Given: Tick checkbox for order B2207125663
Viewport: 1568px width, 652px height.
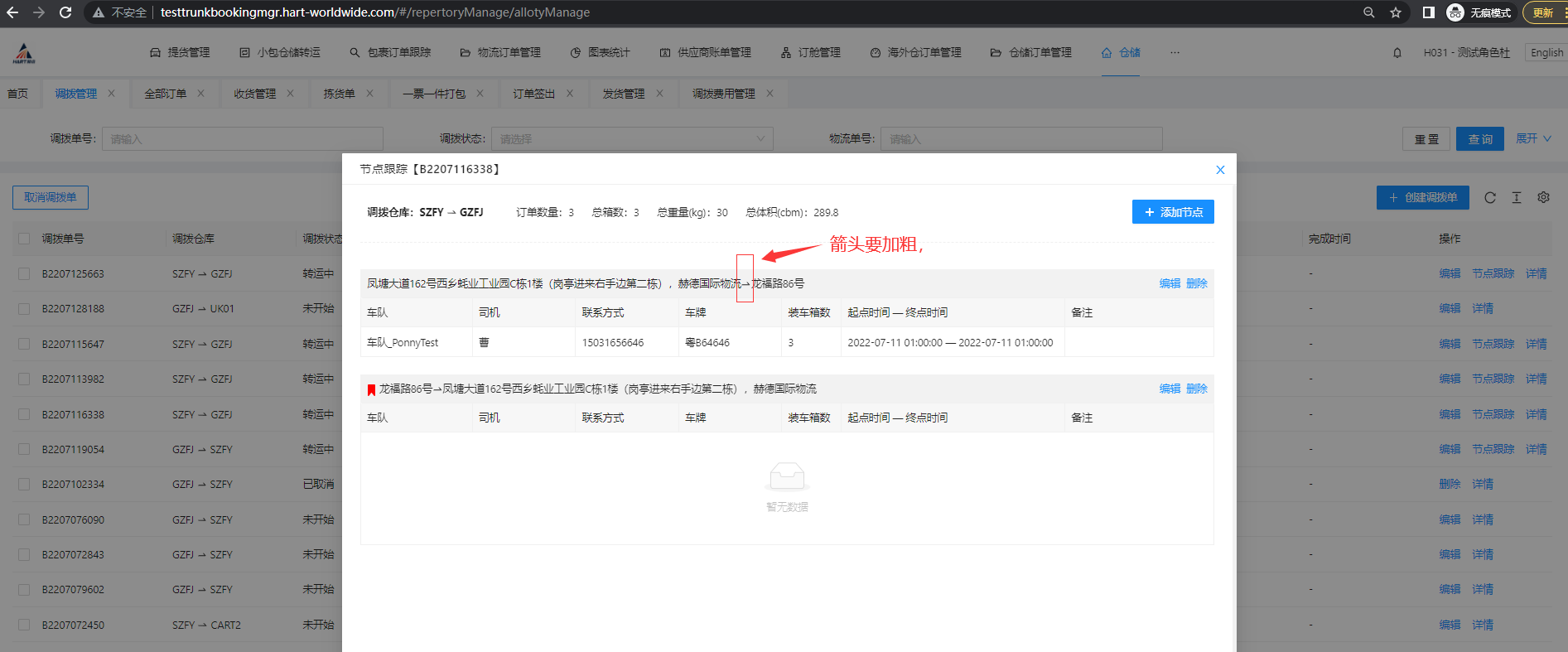Looking at the screenshot, I should [24, 274].
